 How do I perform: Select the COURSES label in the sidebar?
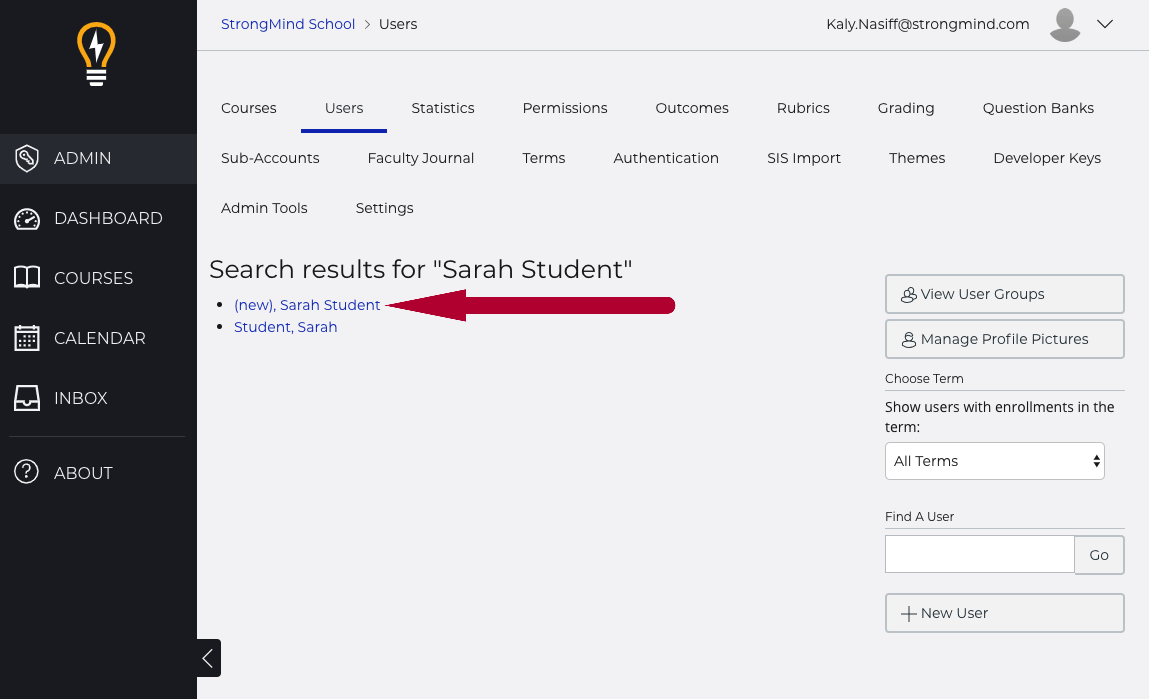(x=94, y=278)
